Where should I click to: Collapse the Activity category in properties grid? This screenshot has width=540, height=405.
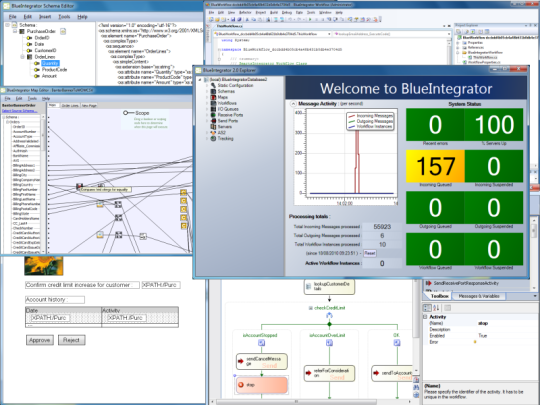click(x=425, y=316)
